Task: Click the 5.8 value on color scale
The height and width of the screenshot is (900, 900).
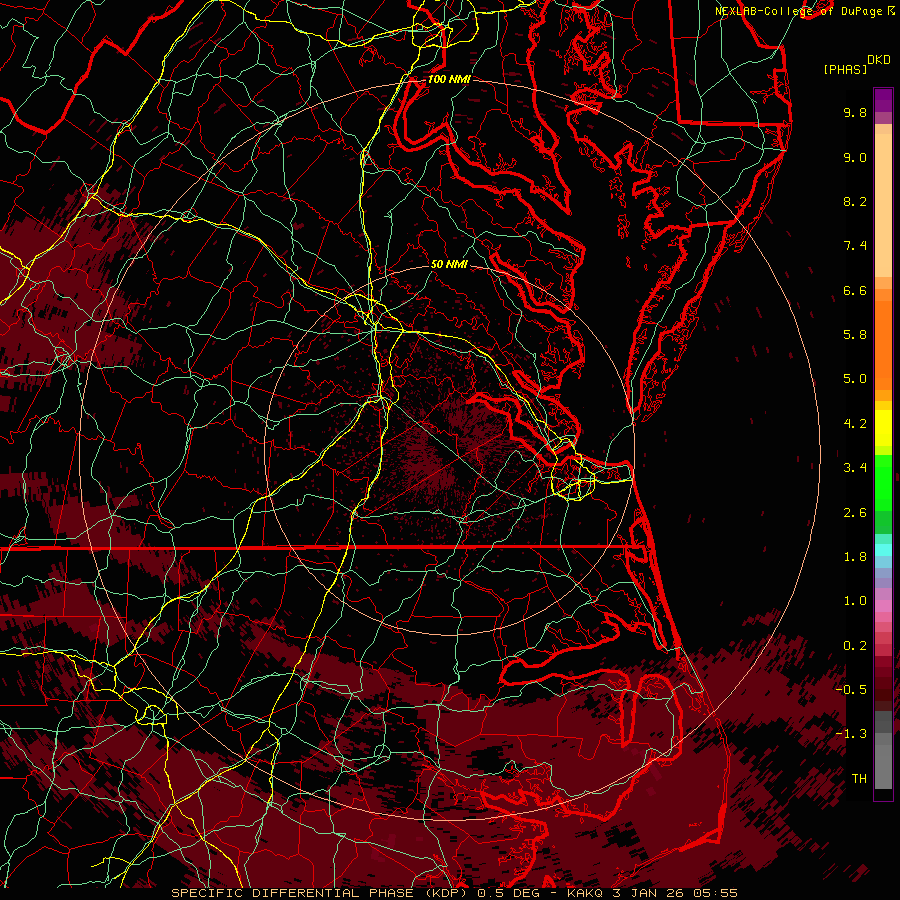Action: click(855, 335)
